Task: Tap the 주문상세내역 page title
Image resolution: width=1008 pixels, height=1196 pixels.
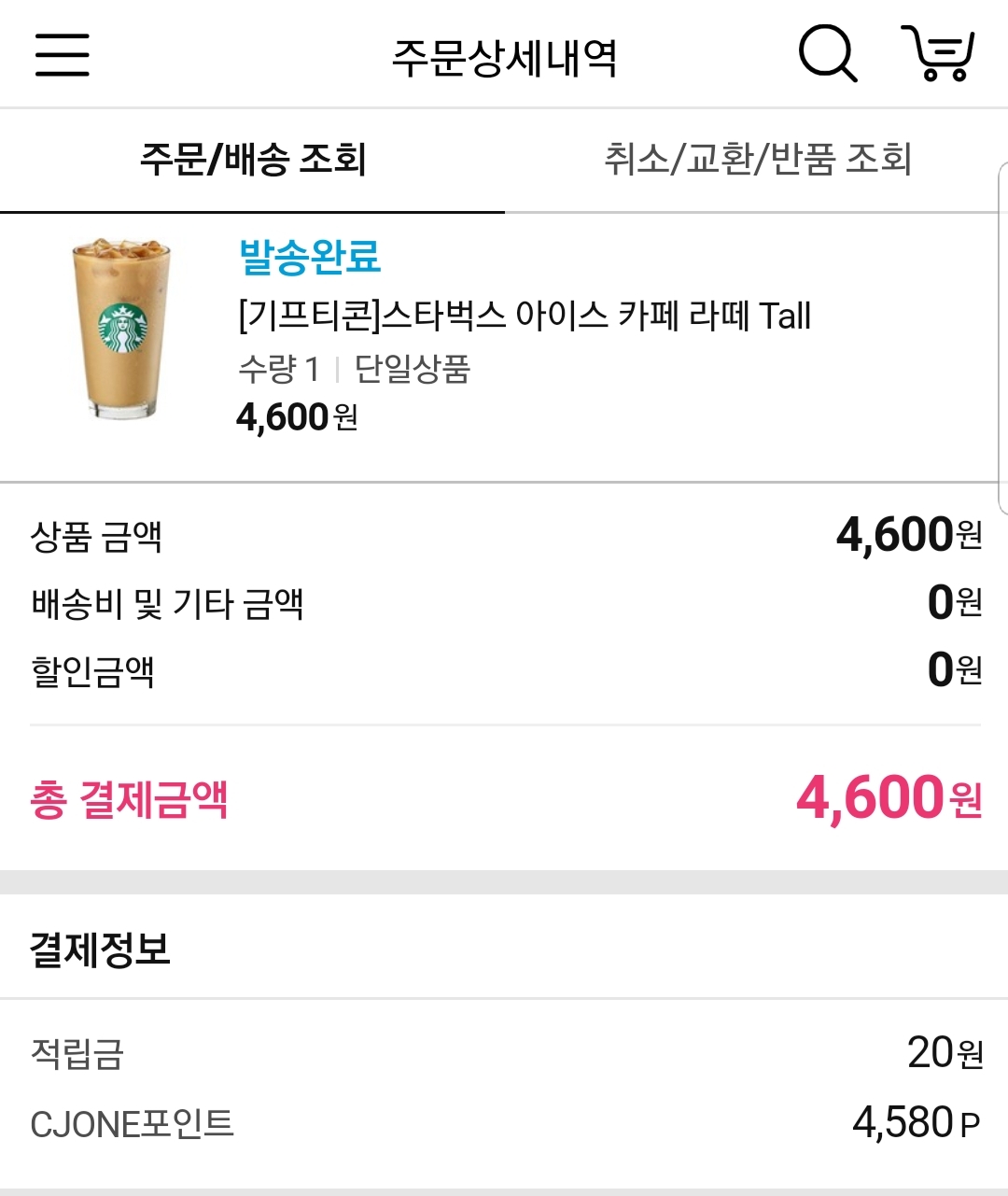Action: (x=504, y=58)
